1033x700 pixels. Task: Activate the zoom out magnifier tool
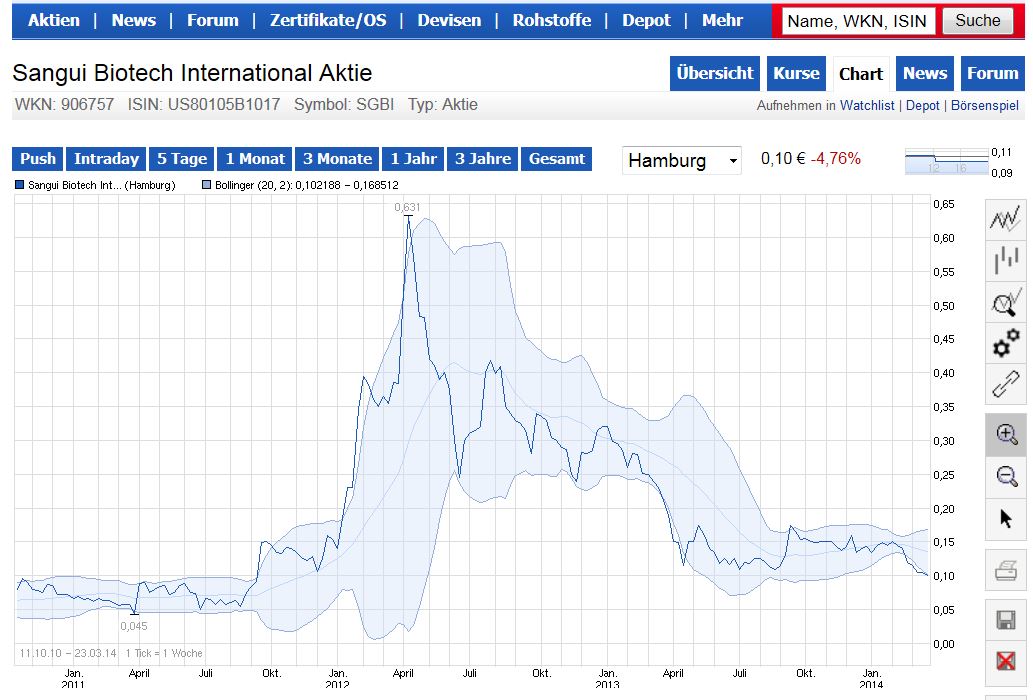tap(1005, 476)
